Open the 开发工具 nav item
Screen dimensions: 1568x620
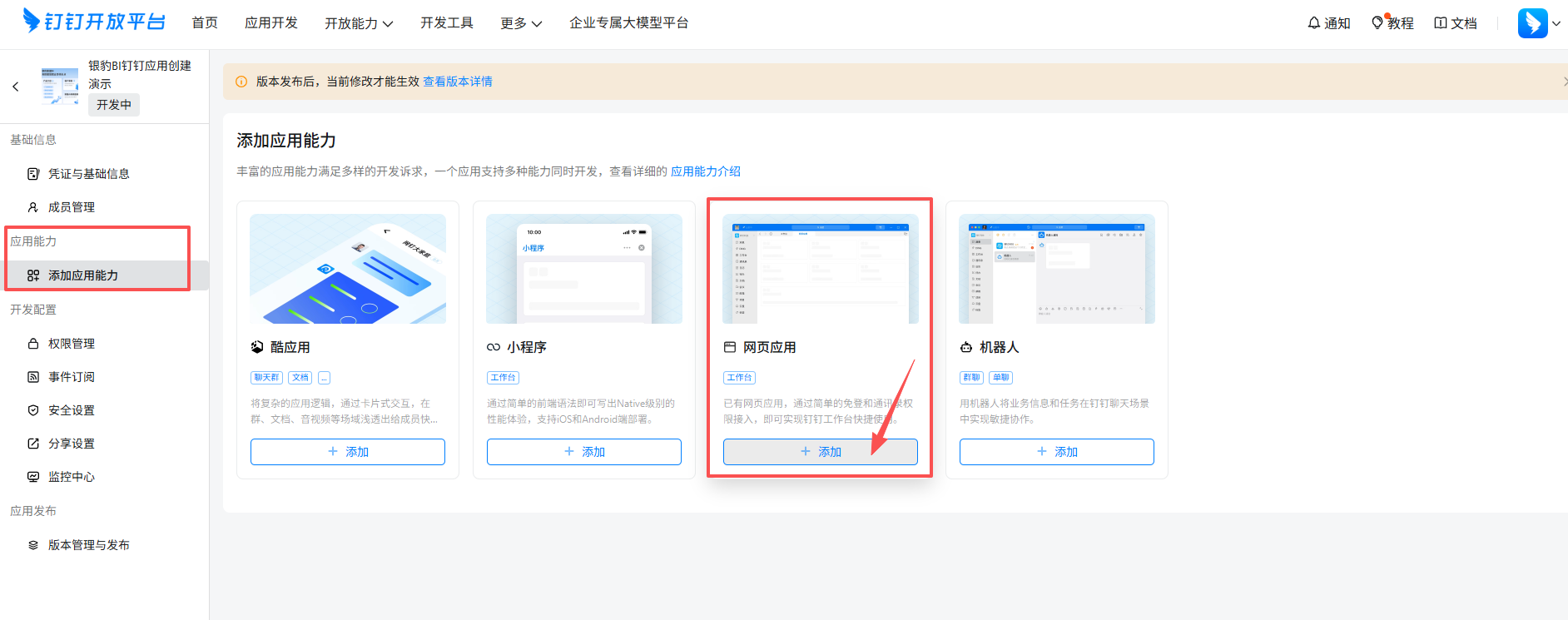(x=447, y=22)
